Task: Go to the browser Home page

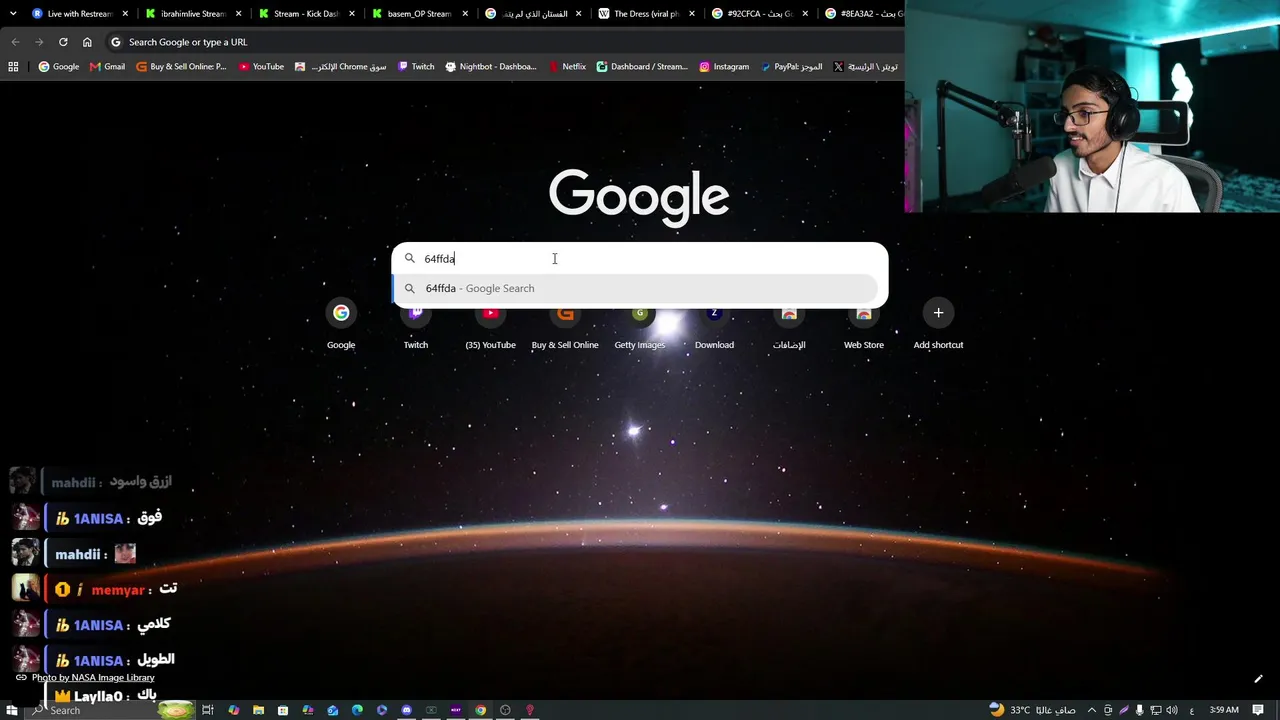Action: pos(87,42)
